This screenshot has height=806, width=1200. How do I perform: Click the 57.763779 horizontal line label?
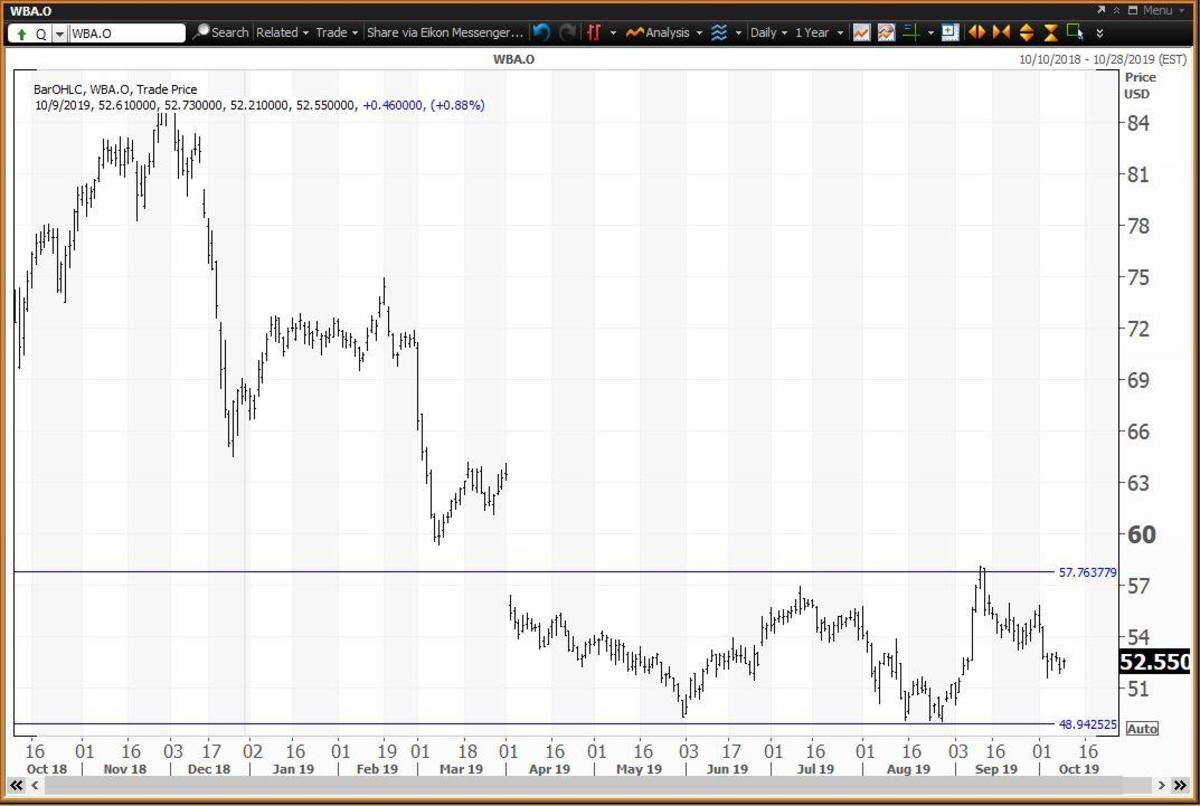tap(1087, 573)
